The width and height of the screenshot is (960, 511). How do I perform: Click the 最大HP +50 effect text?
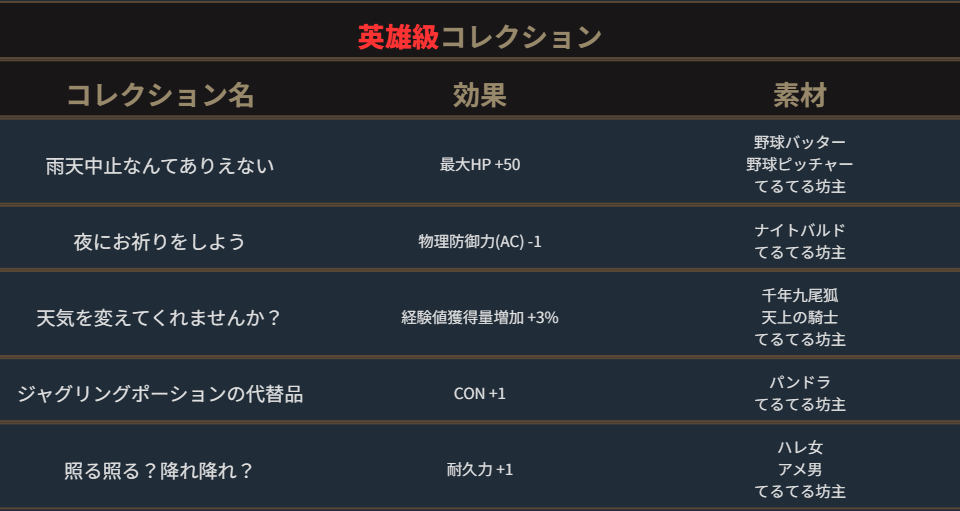[480, 164]
